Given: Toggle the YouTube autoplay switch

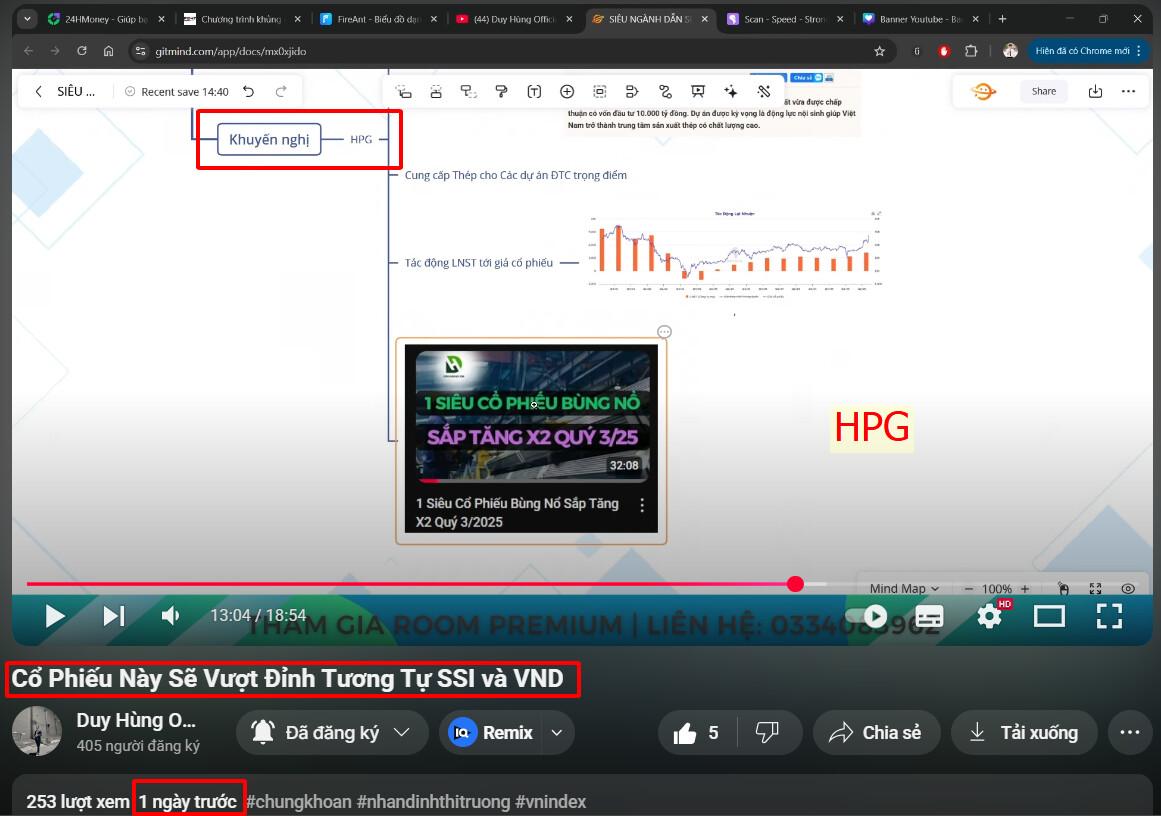Looking at the screenshot, I should click(x=867, y=616).
